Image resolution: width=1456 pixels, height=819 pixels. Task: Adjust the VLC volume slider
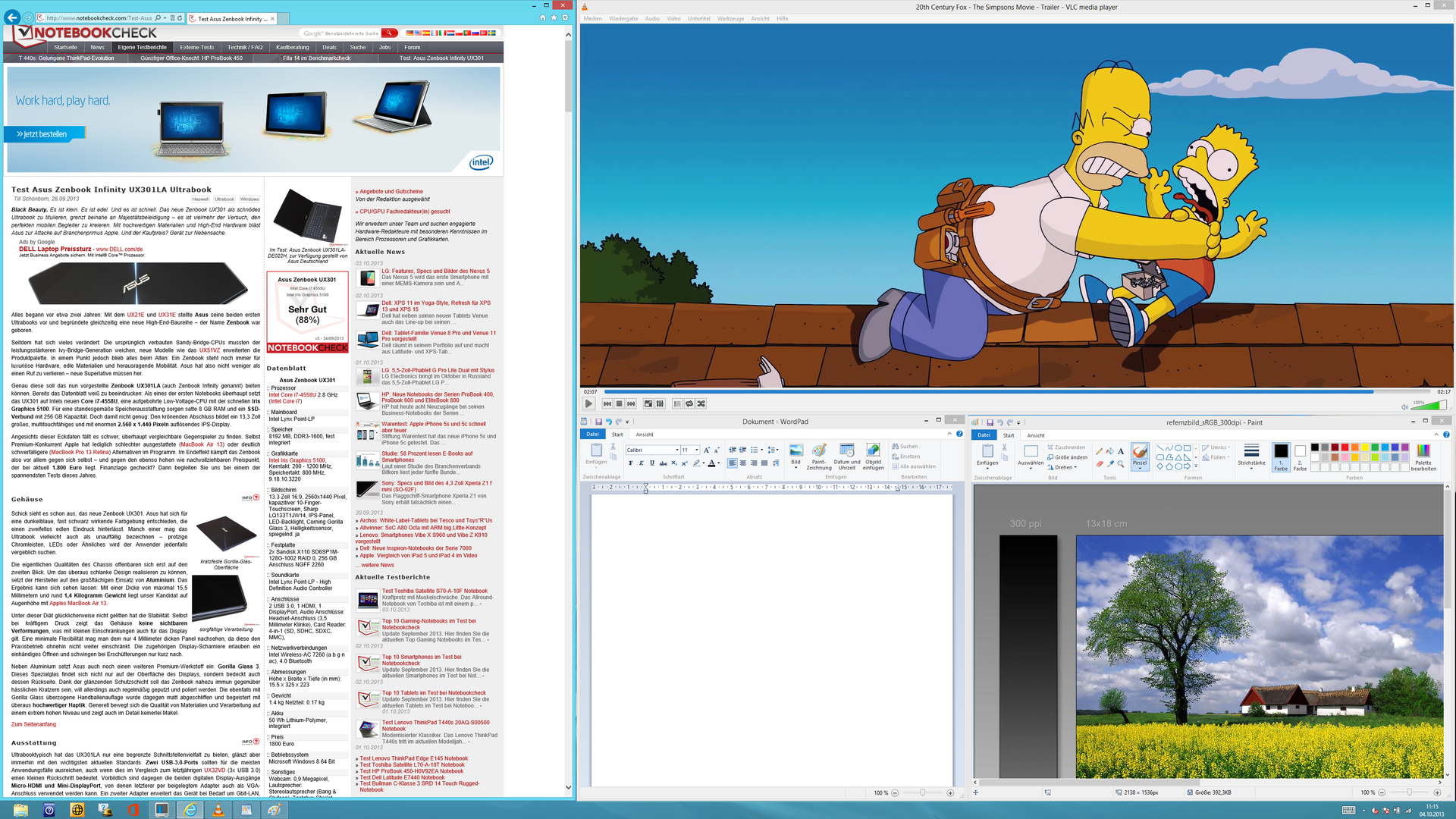1429,406
